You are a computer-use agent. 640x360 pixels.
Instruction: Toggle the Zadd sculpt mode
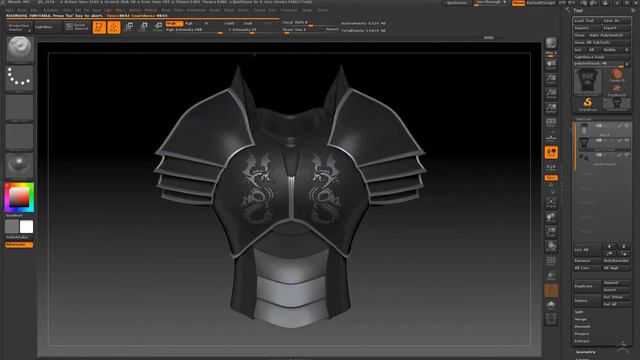click(230, 23)
